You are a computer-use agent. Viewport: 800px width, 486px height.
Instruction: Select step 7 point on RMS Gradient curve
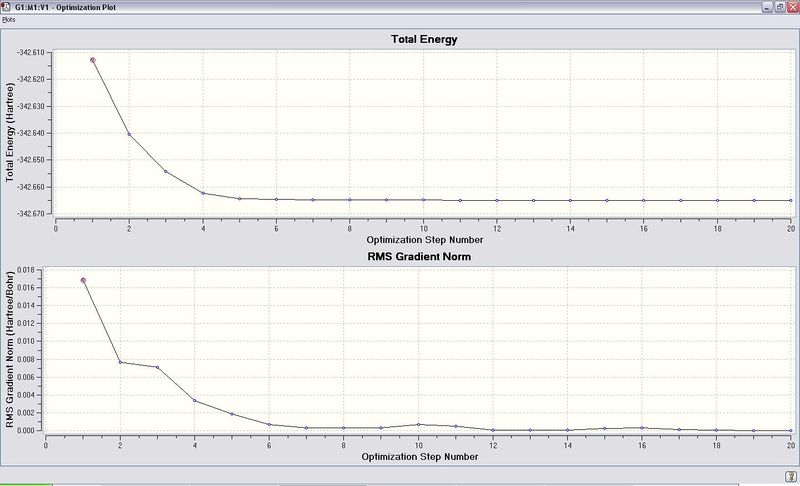click(307, 428)
